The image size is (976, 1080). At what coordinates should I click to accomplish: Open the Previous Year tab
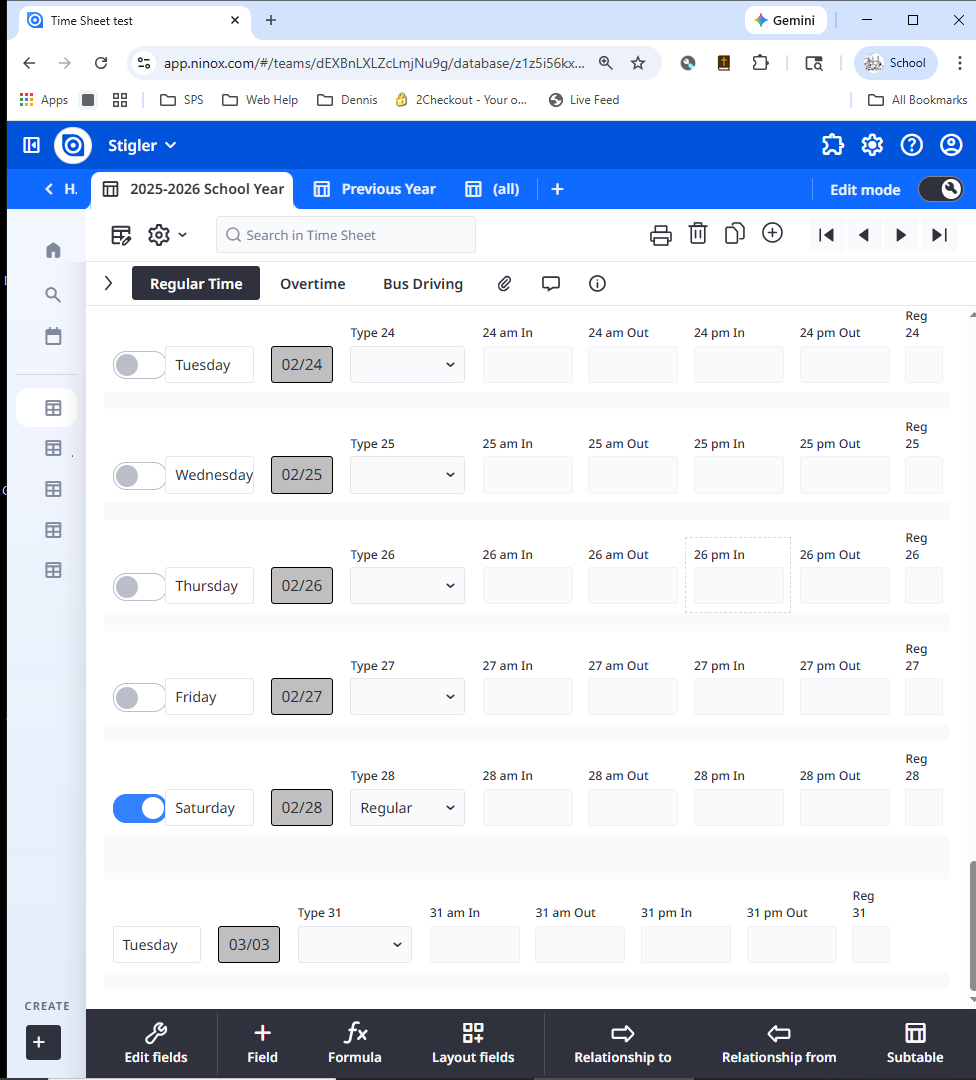pyautogui.click(x=375, y=189)
